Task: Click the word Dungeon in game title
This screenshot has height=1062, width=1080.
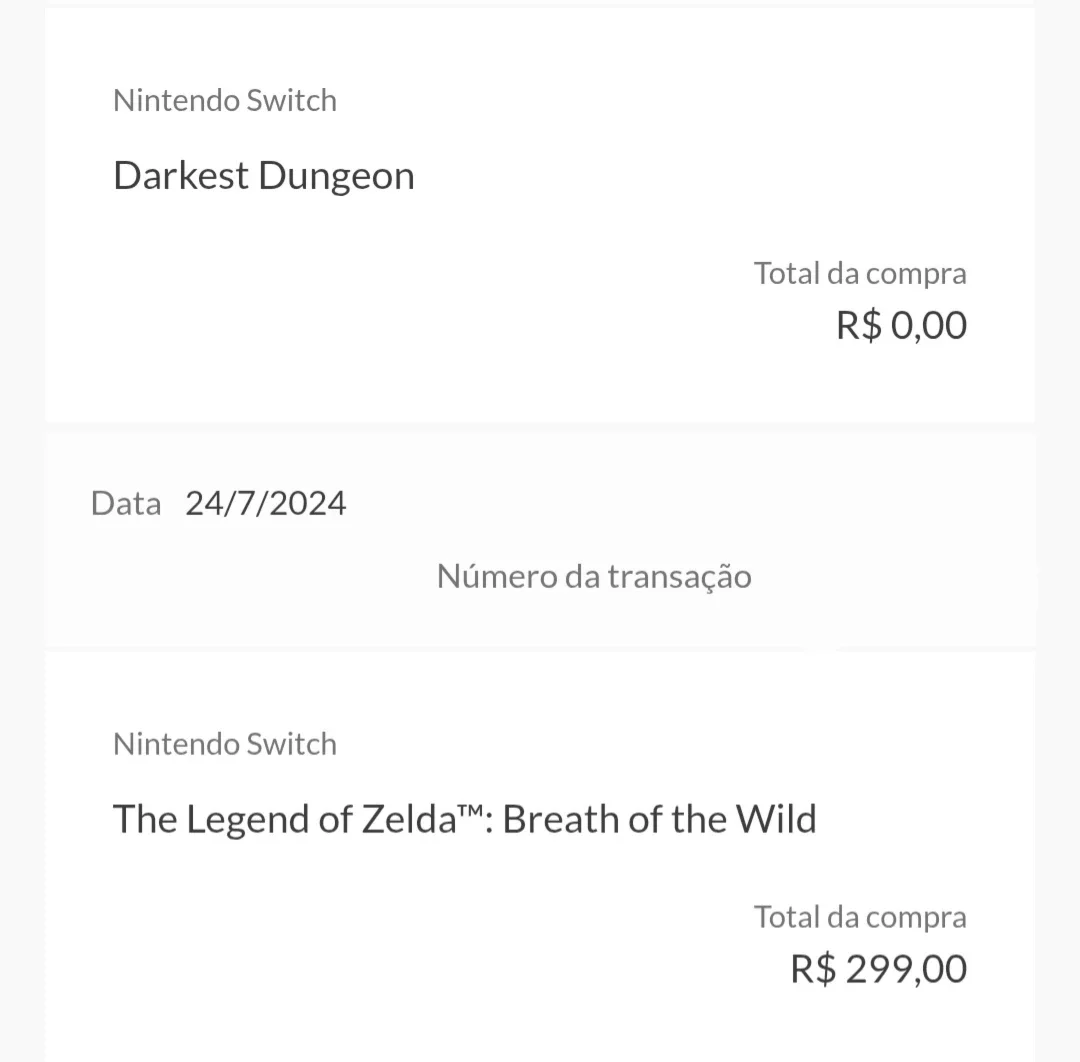Action: coord(336,176)
